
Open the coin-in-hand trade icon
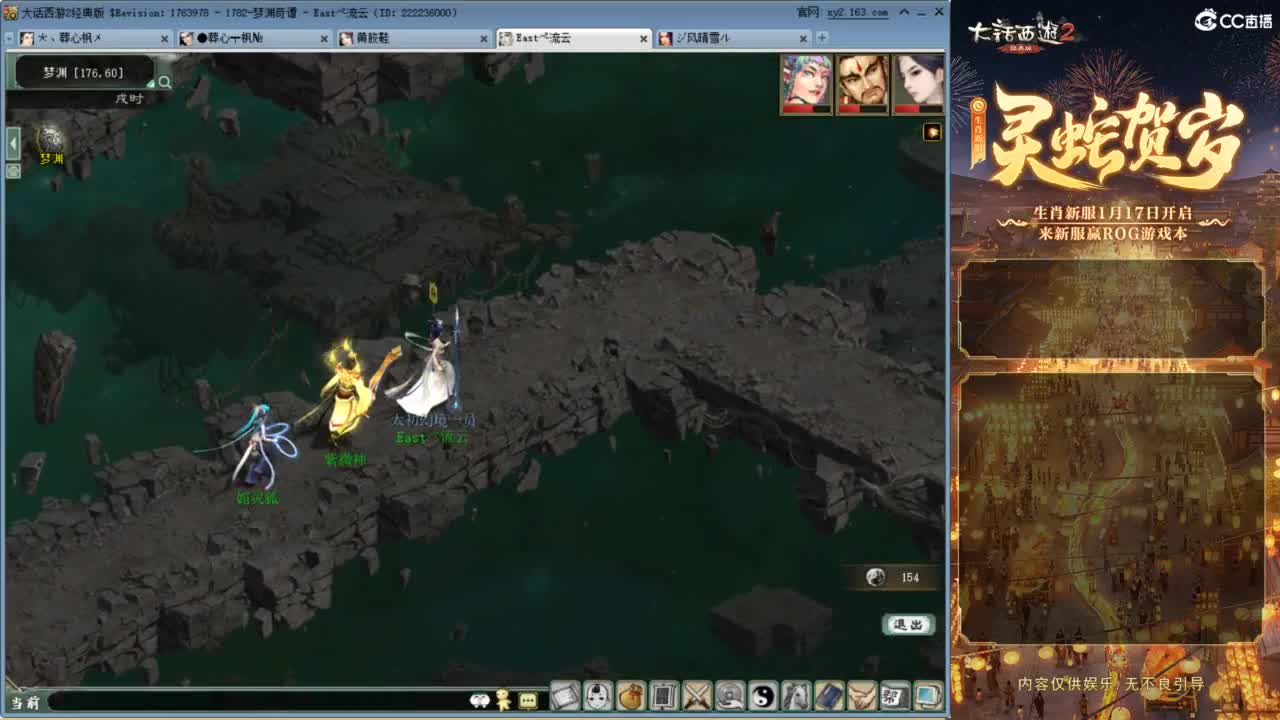coord(730,694)
